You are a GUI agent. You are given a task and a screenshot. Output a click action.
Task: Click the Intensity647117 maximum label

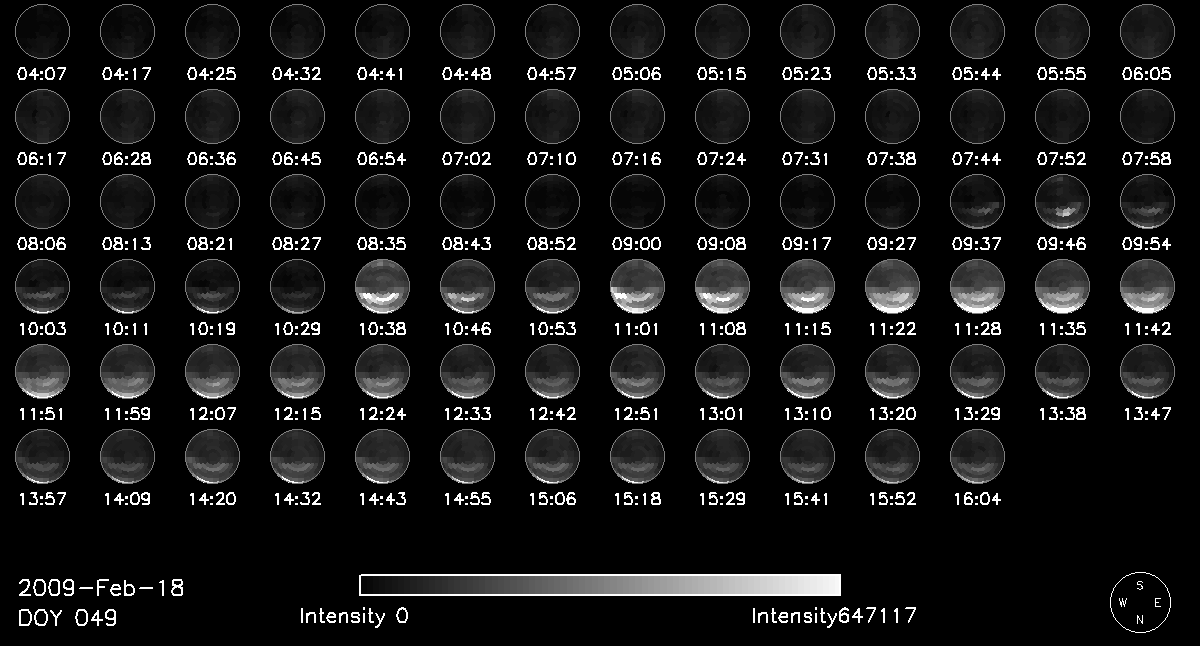pos(833,616)
